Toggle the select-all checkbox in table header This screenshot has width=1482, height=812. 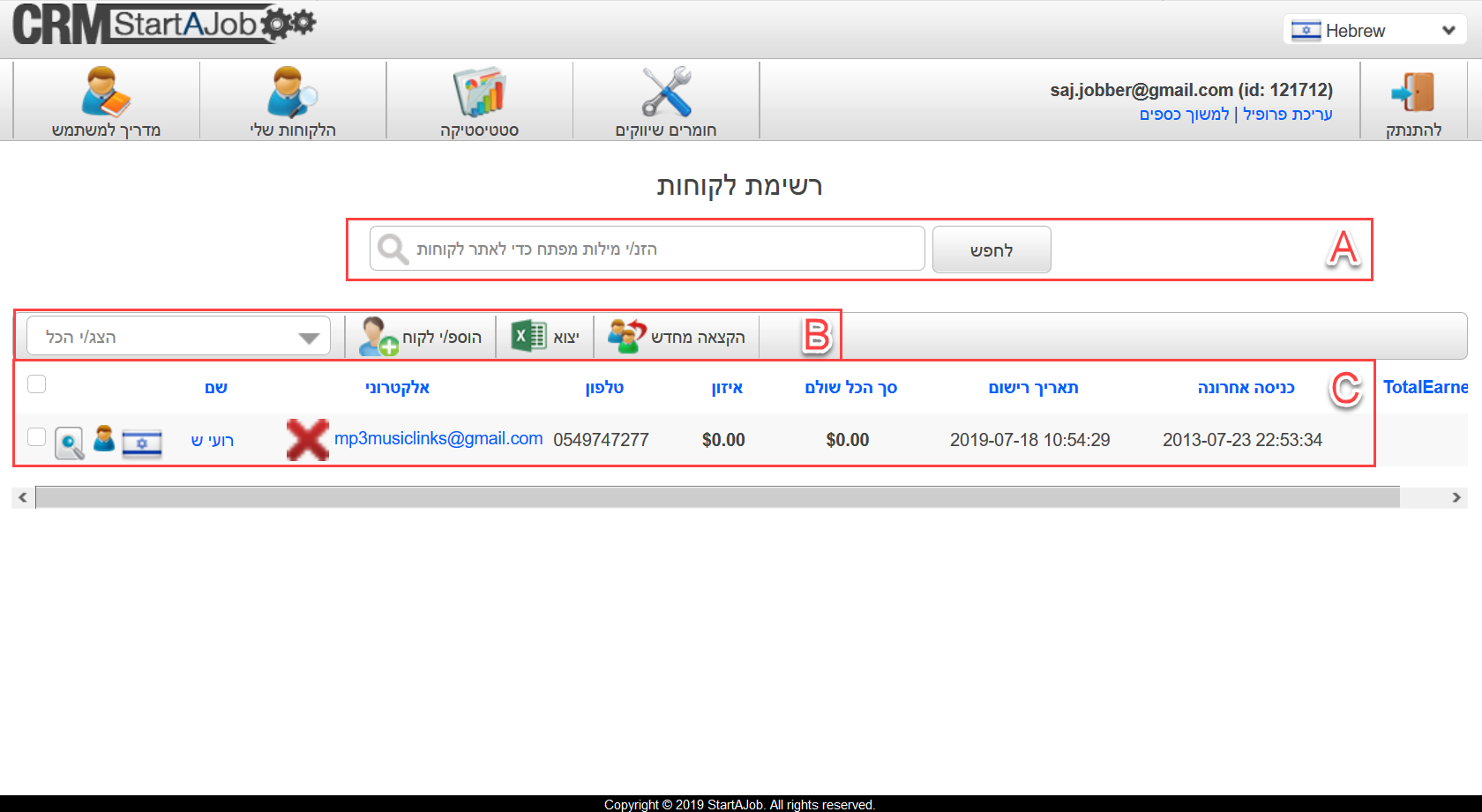click(x=36, y=384)
